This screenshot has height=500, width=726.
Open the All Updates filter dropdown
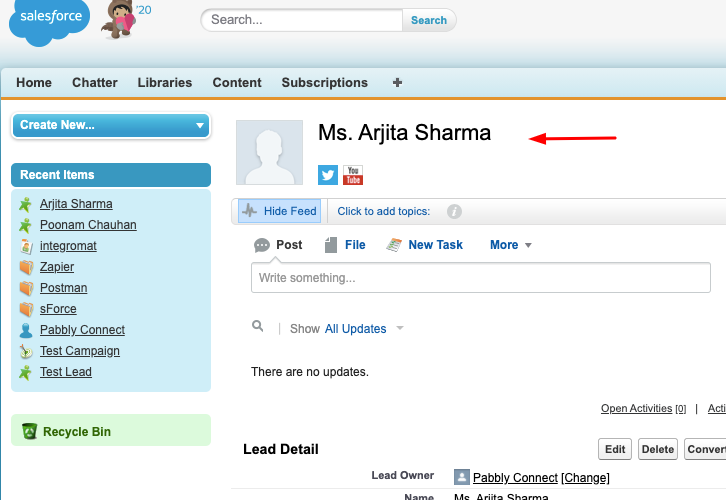(364, 329)
